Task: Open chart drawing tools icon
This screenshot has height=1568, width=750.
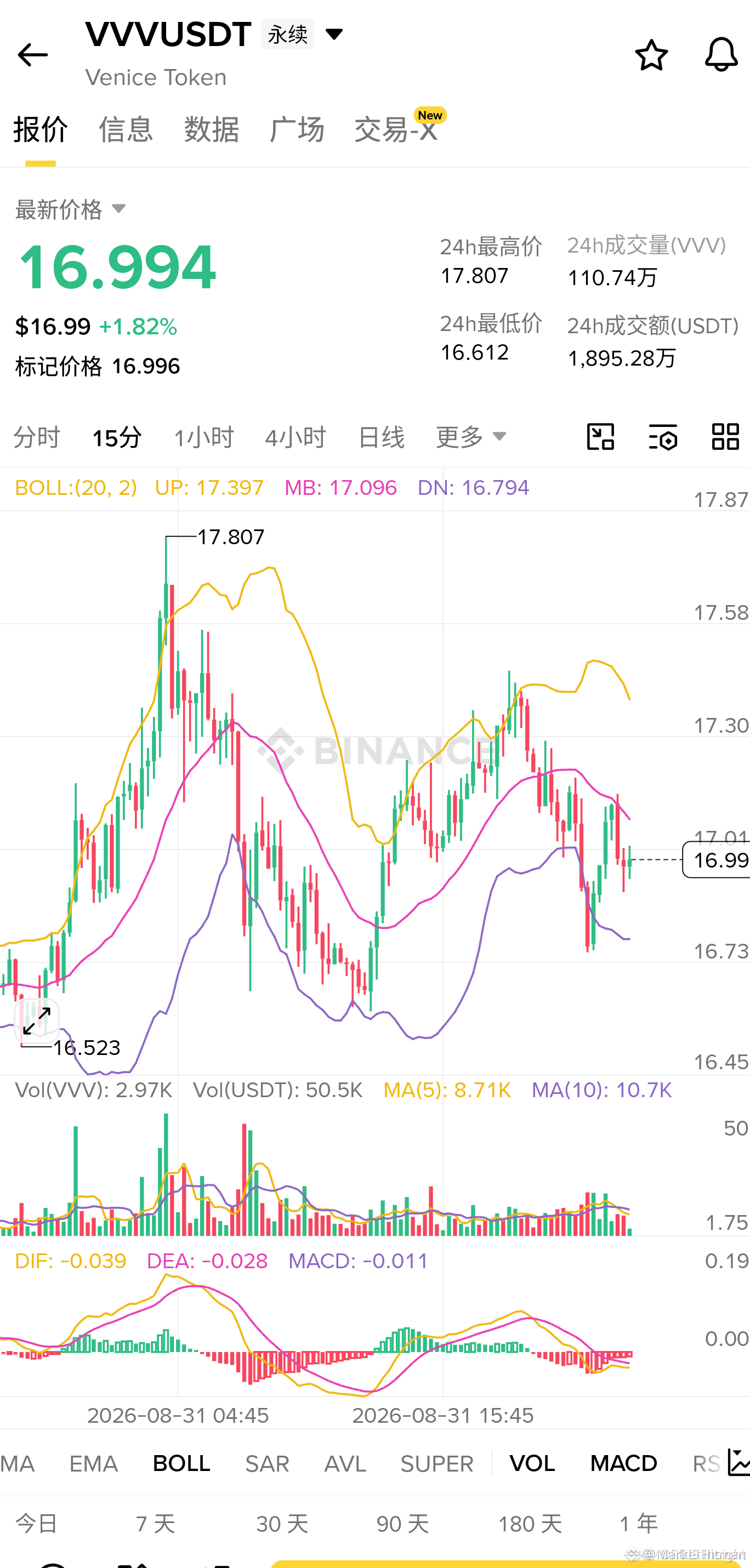Action: pos(601,436)
